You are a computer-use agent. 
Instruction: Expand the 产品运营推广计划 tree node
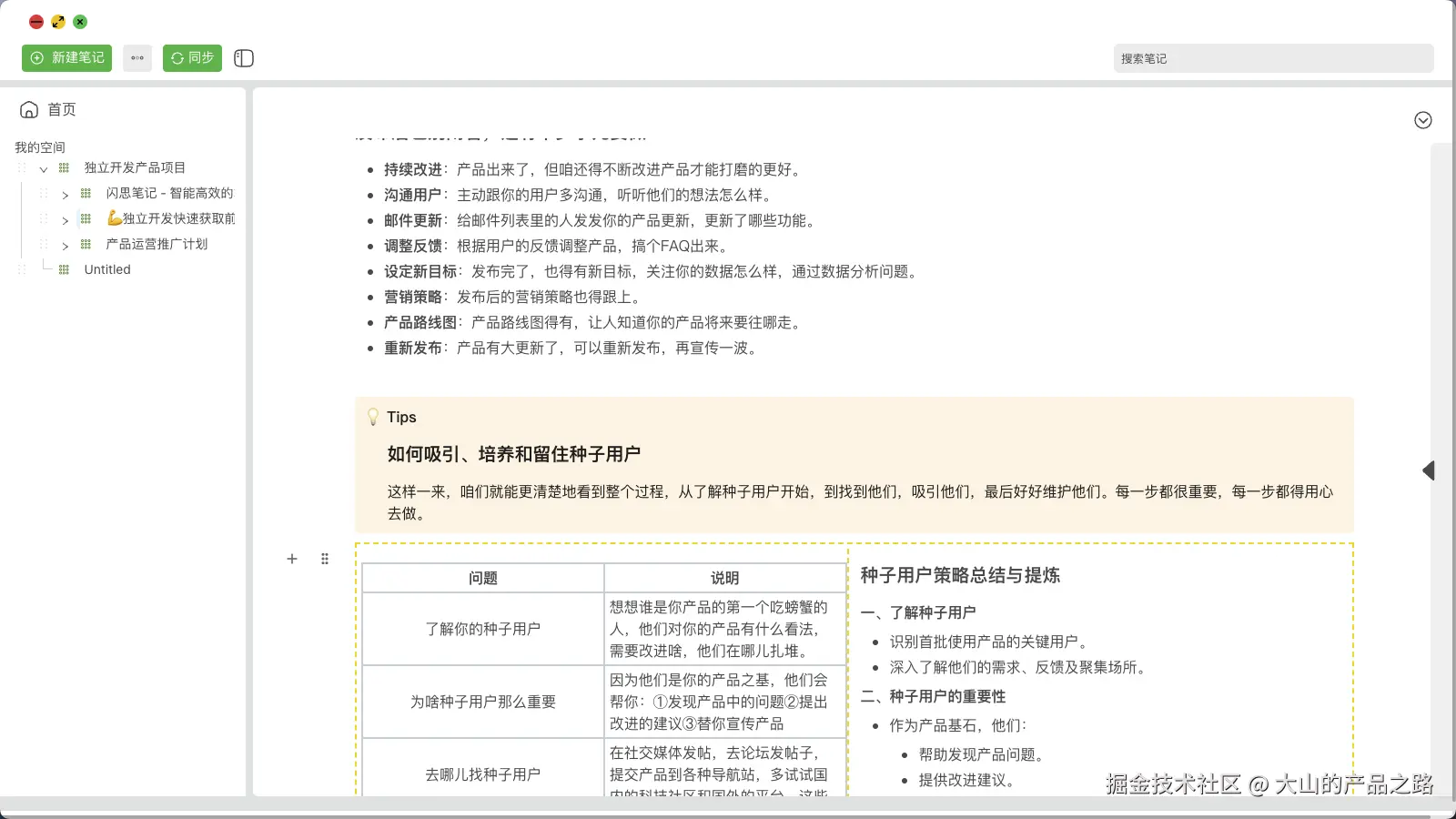click(65, 245)
